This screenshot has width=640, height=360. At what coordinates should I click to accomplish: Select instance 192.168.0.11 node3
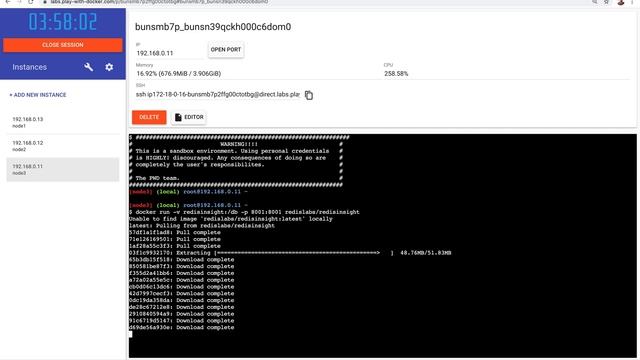click(63, 169)
